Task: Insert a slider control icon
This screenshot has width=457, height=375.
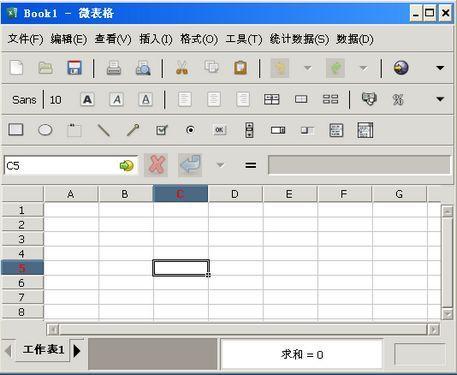Action: tap(307, 130)
